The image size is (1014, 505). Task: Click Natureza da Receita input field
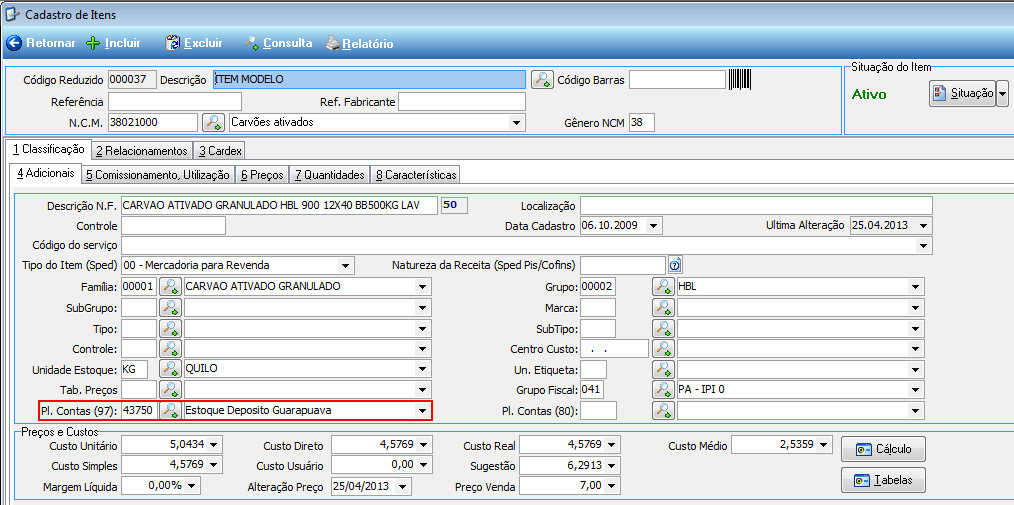[x=623, y=265]
